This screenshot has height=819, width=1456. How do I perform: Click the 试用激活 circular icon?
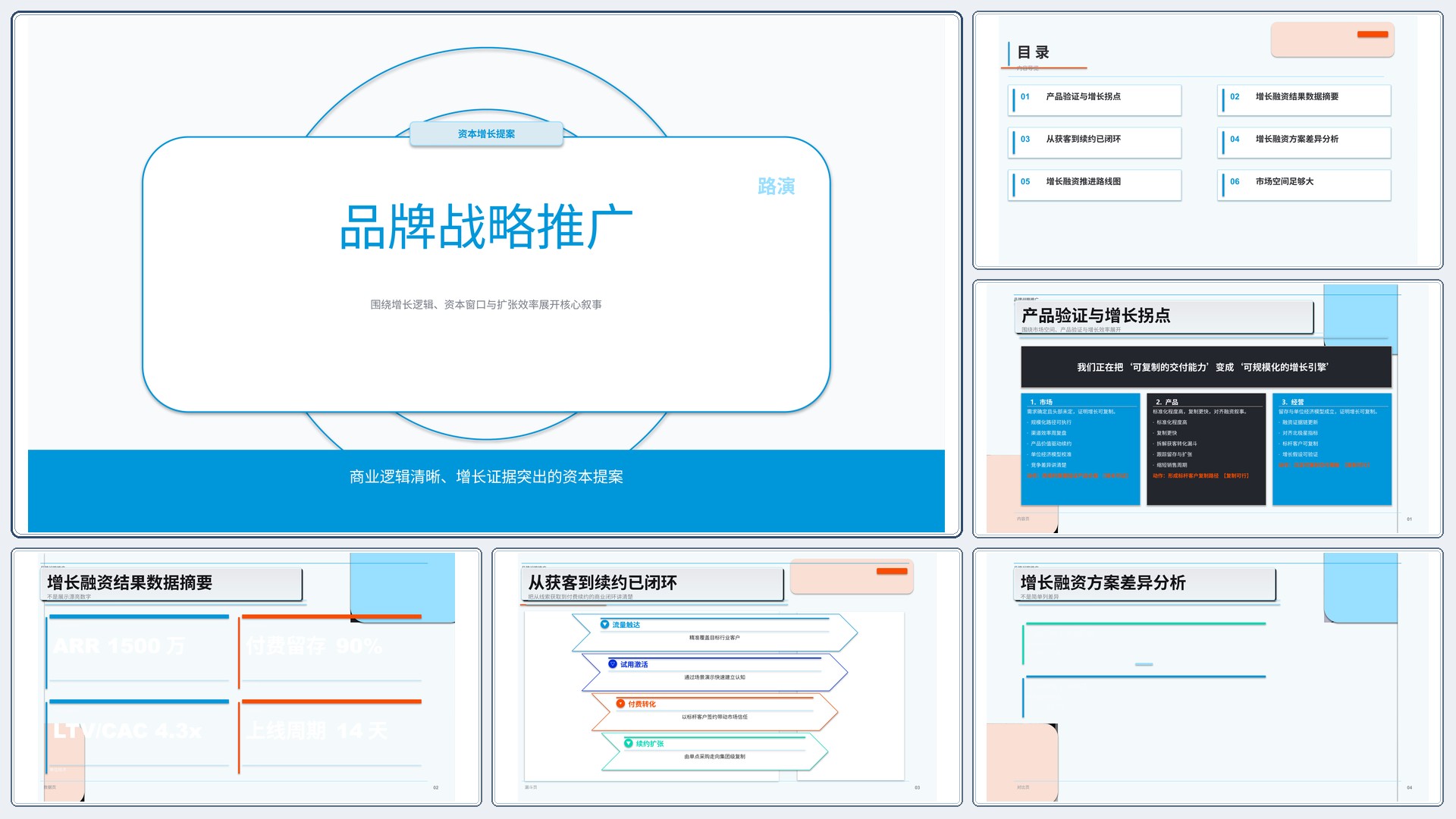tap(613, 664)
